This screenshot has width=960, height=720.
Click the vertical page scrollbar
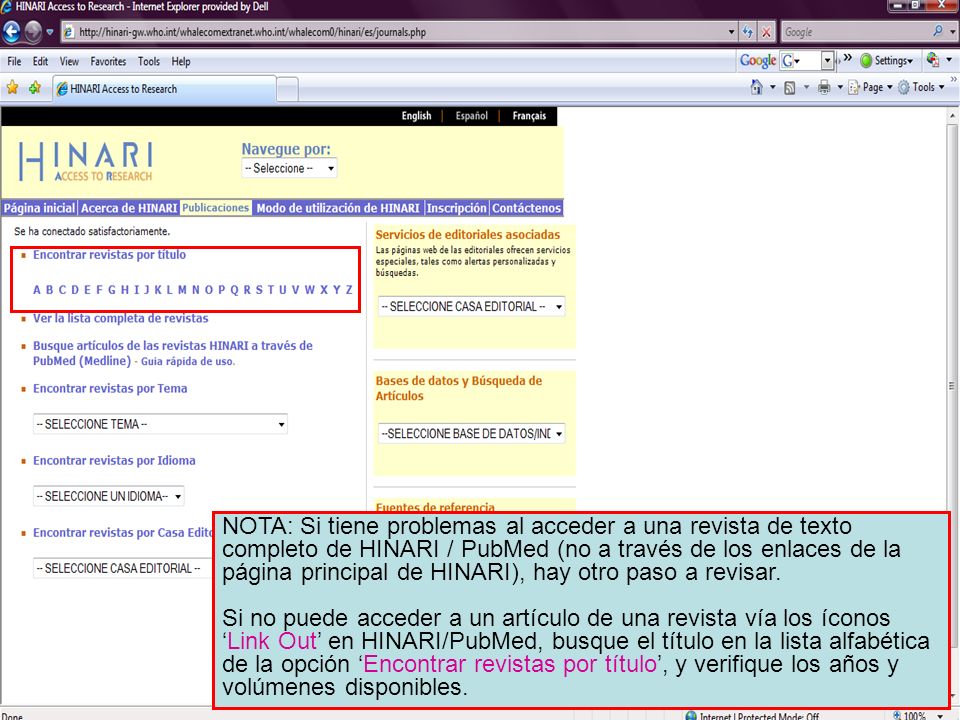(x=951, y=386)
